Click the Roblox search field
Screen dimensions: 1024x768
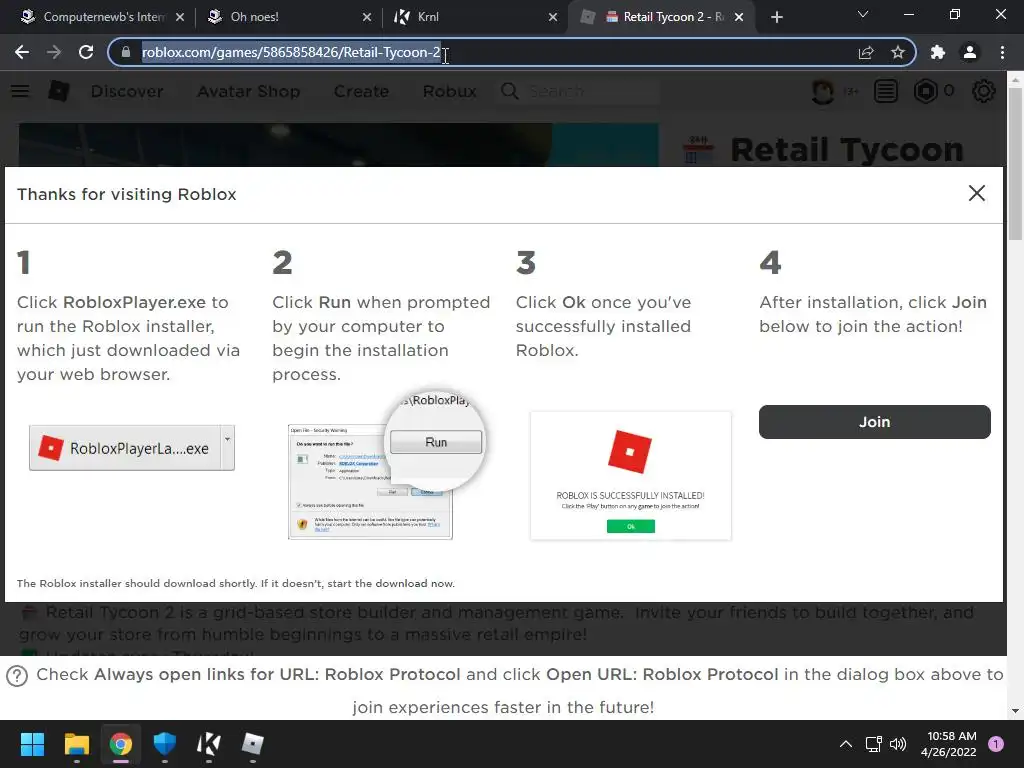point(580,91)
